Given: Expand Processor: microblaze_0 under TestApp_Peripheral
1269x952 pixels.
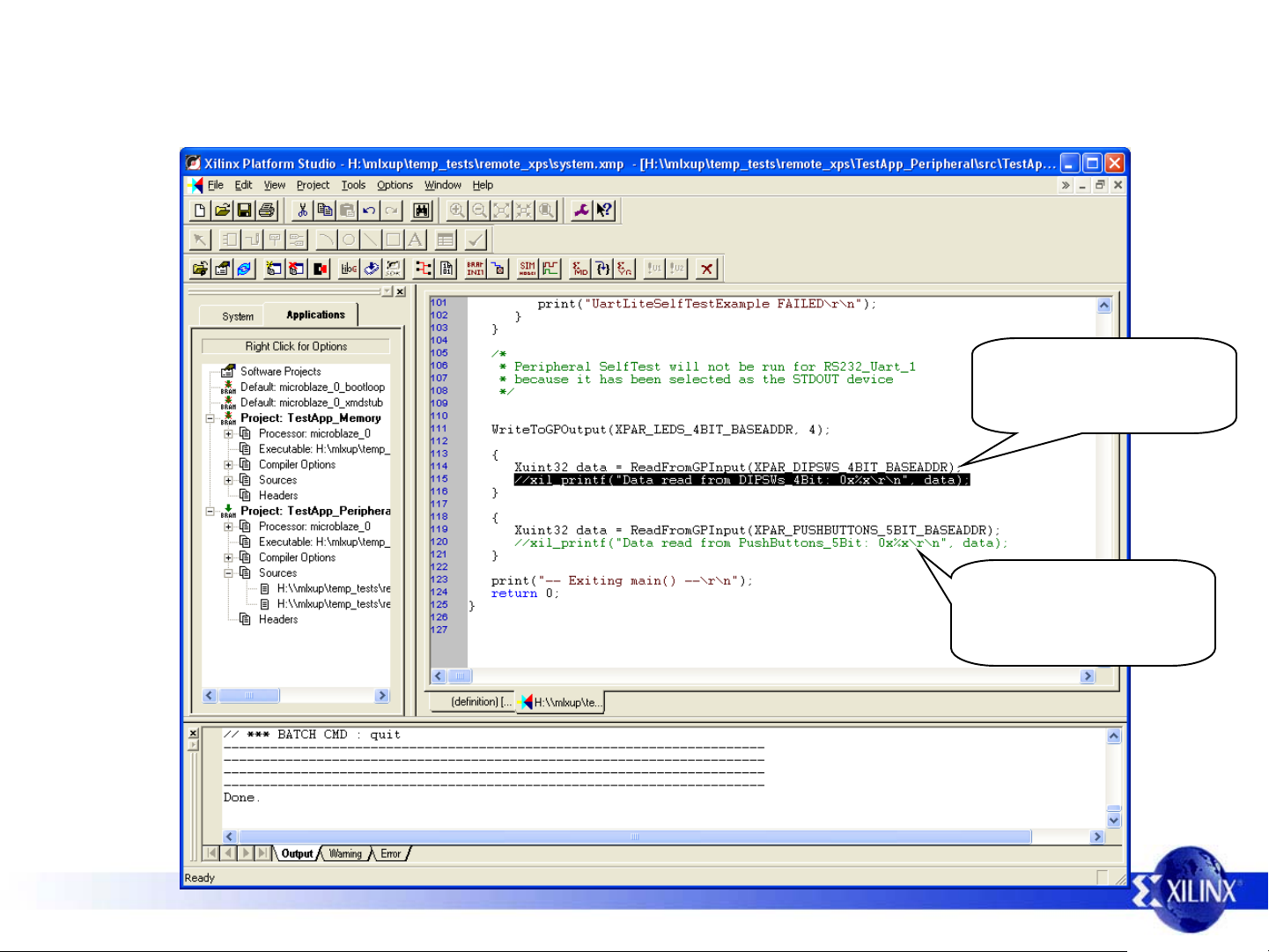Looking at the screenshot, I should coord(229,527).
